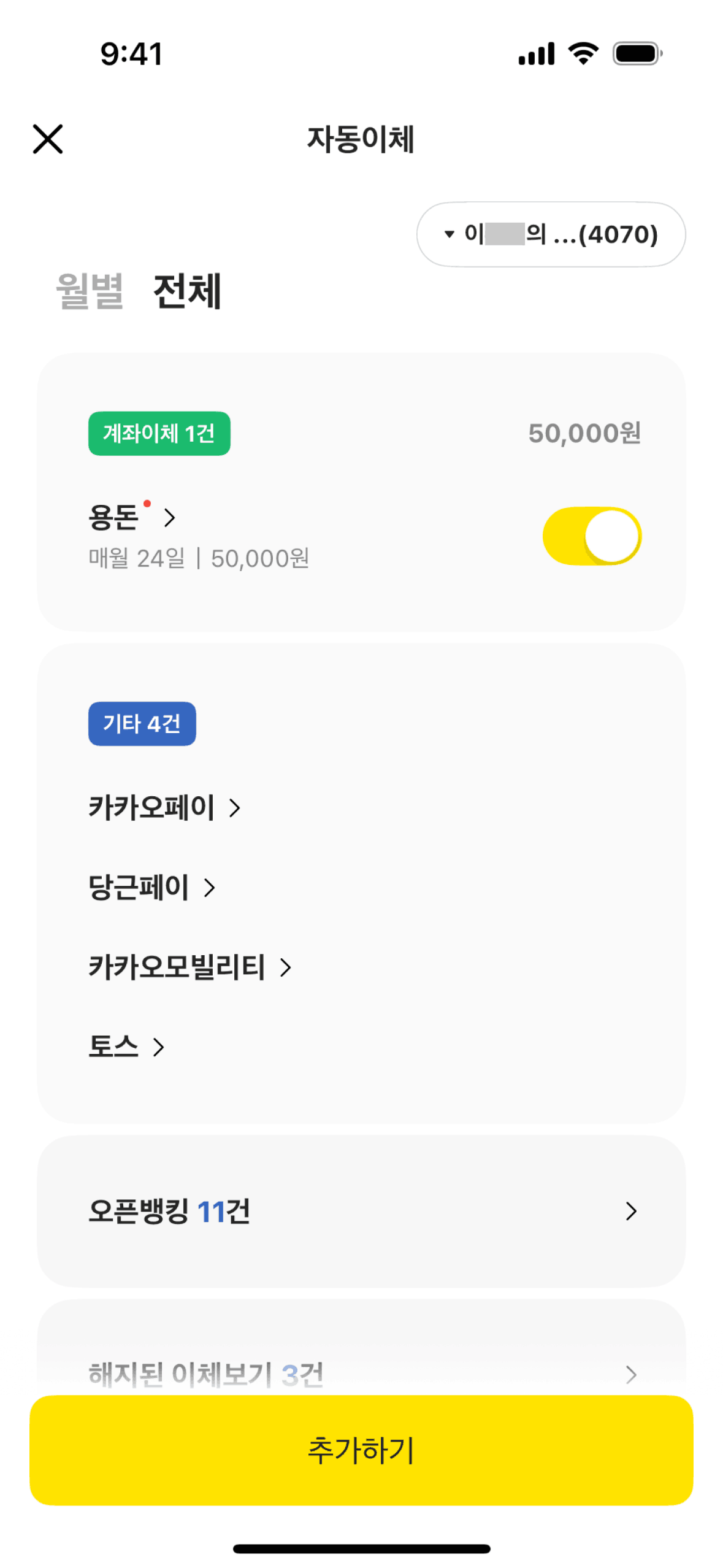The width and height of the screenshot is (723, 1568).
Task: Click the arrow next to 카카오모빌리티
Action: click(x=285, y=967)
